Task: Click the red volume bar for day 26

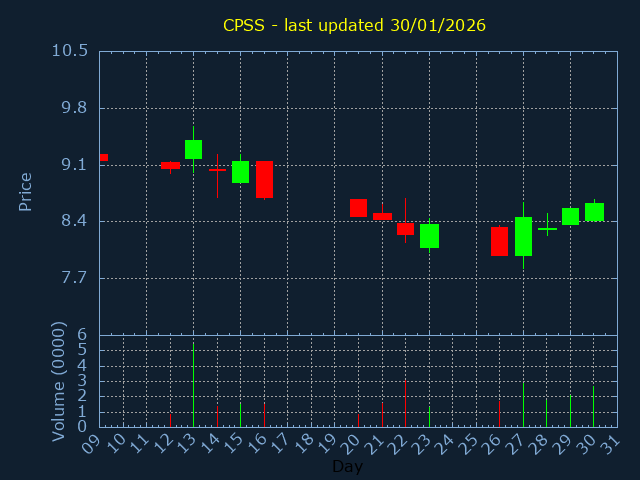Action: click(x=499, y=414)
